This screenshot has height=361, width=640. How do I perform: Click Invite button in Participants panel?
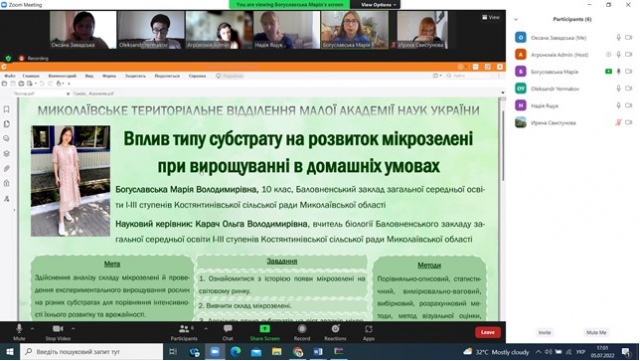[x=544, y=332]
